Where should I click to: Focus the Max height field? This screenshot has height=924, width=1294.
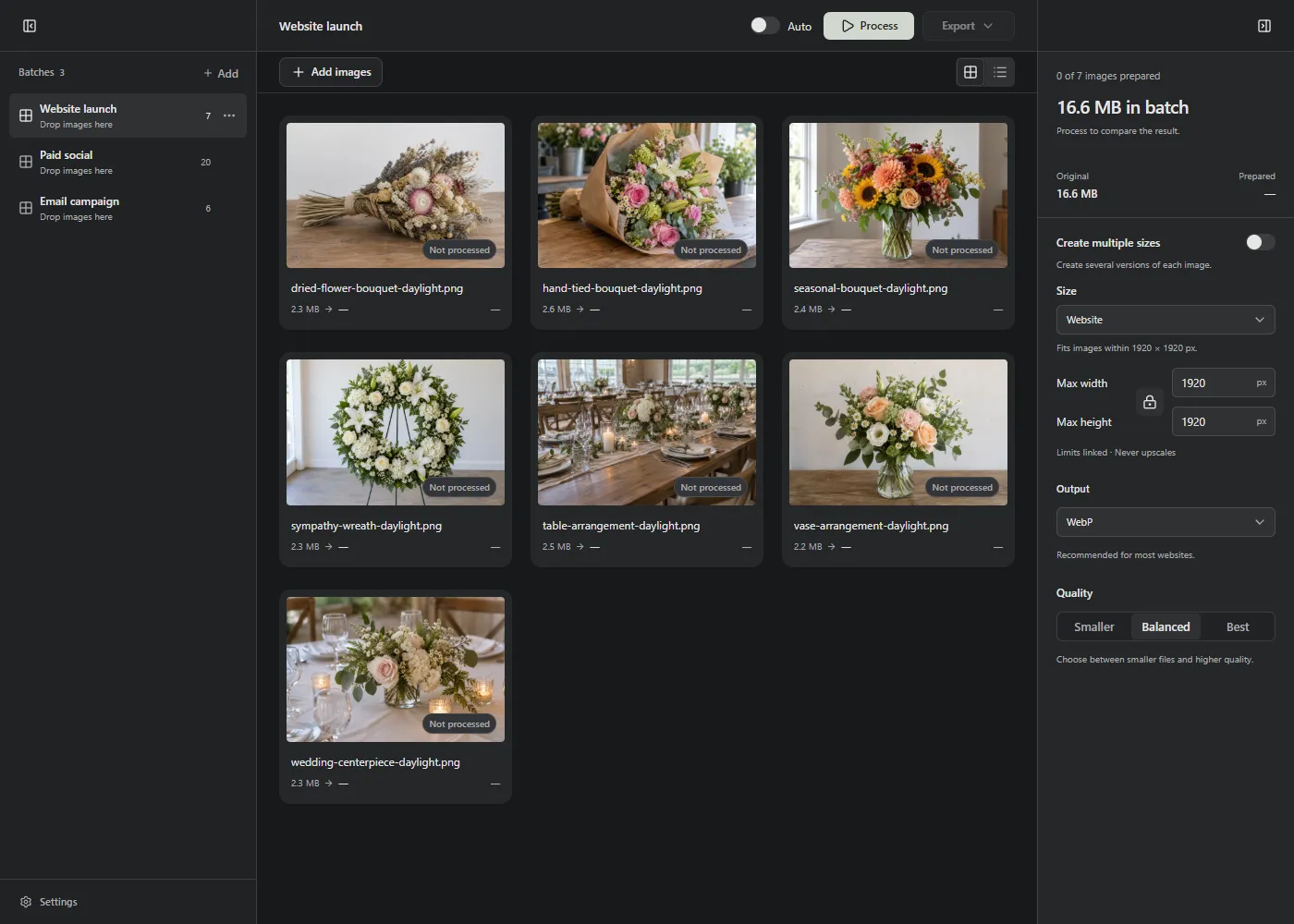pyautogui.click(x=1223, y=421)
